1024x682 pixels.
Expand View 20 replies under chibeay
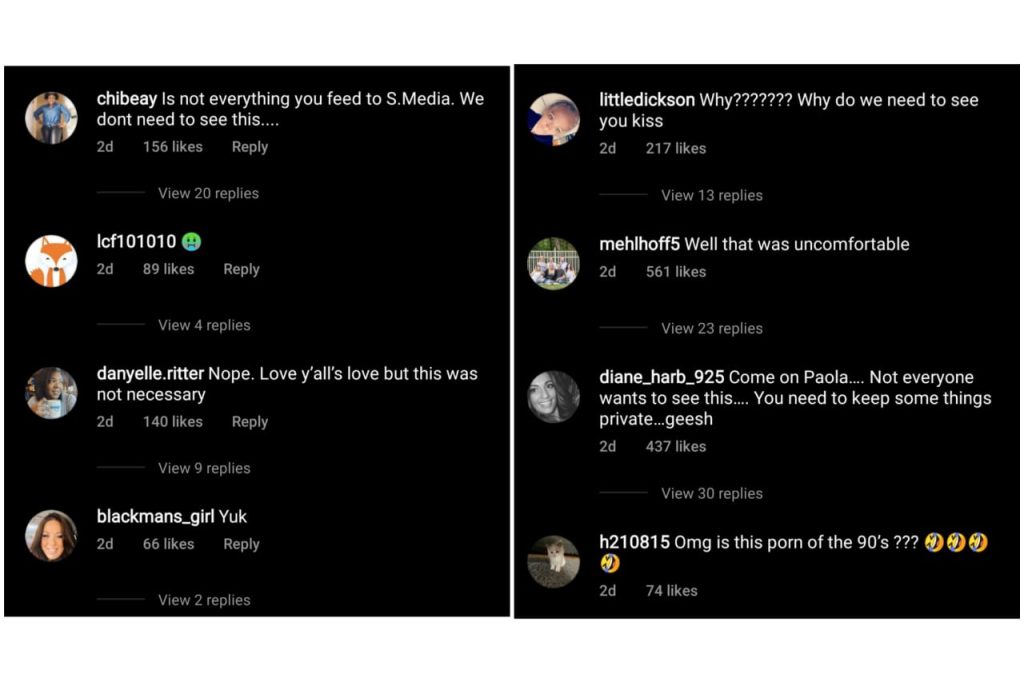[x=208, y=193]
